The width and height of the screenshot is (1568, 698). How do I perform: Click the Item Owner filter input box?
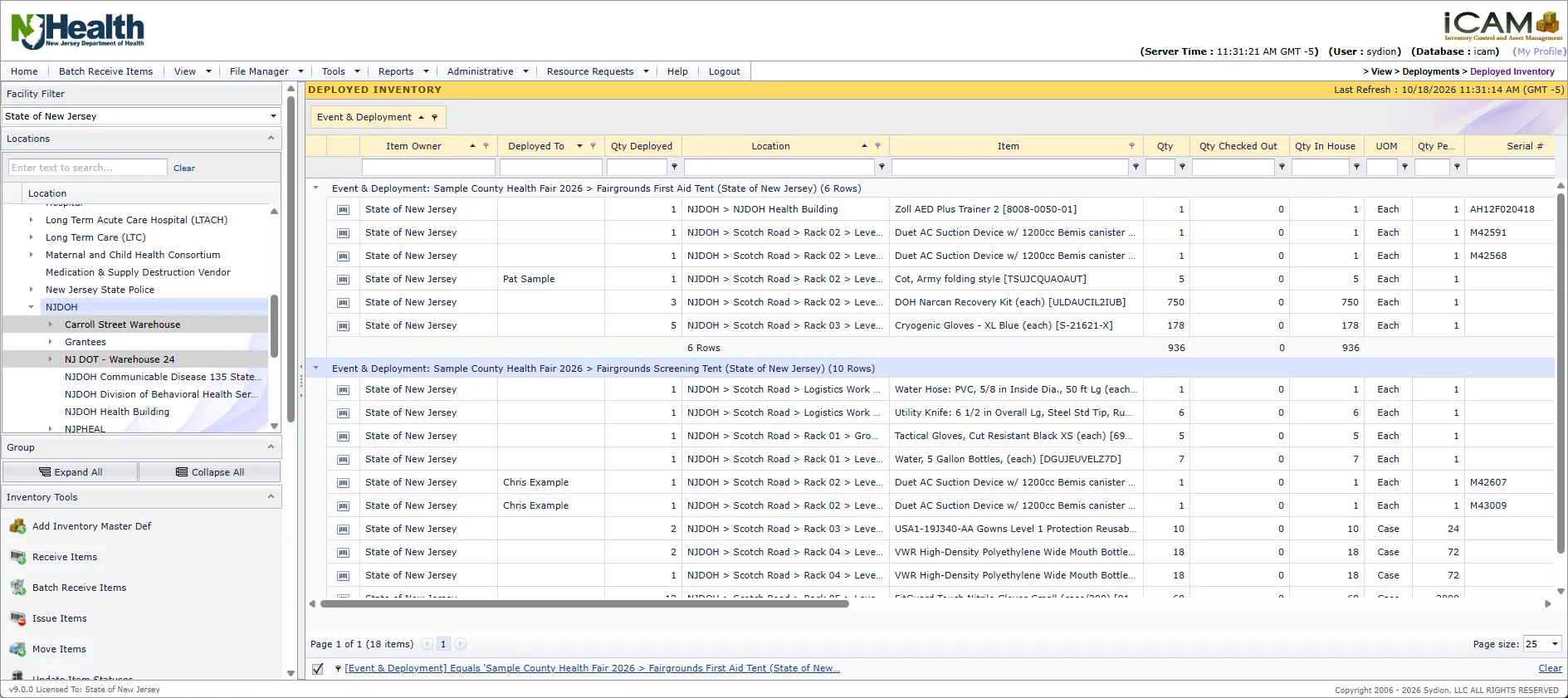click(428, 167)
